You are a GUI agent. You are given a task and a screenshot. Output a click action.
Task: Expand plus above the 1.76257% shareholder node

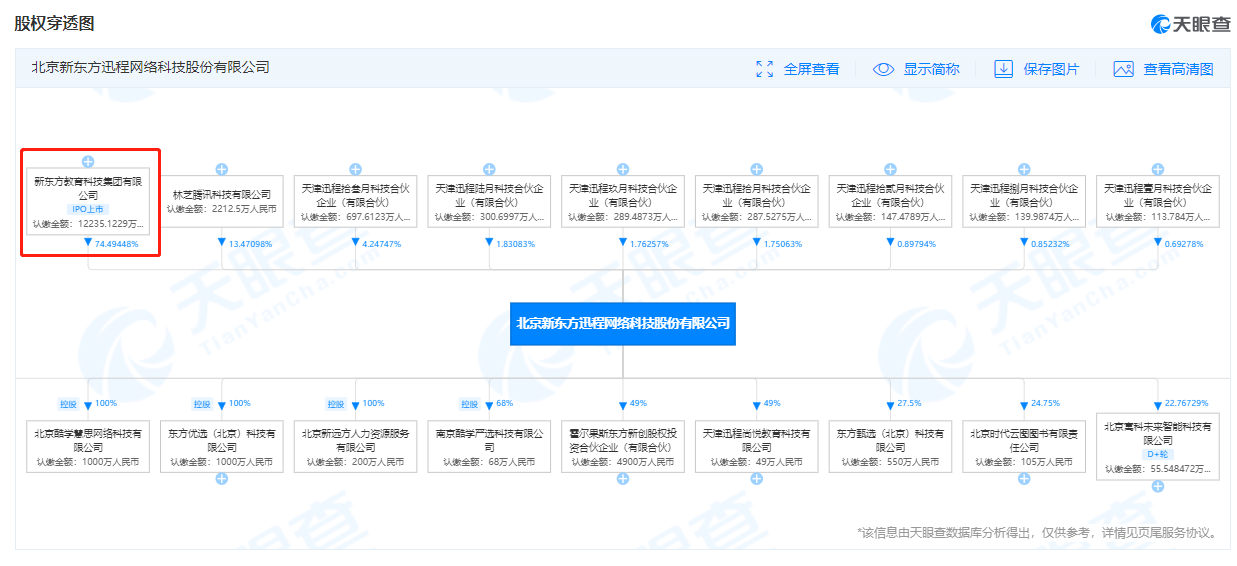[622, 169]
